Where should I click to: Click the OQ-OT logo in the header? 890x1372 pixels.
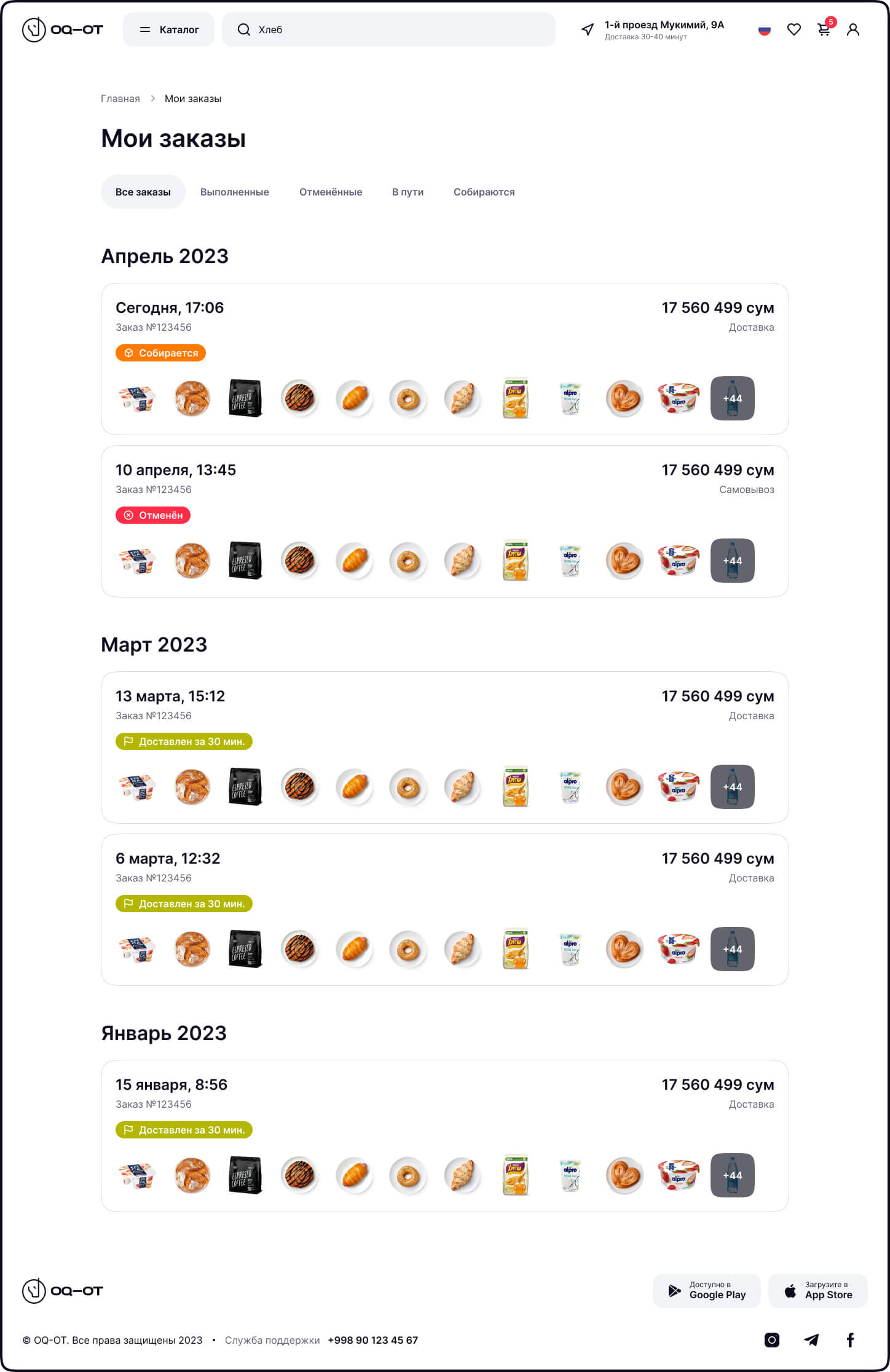[x=63, y=30]
